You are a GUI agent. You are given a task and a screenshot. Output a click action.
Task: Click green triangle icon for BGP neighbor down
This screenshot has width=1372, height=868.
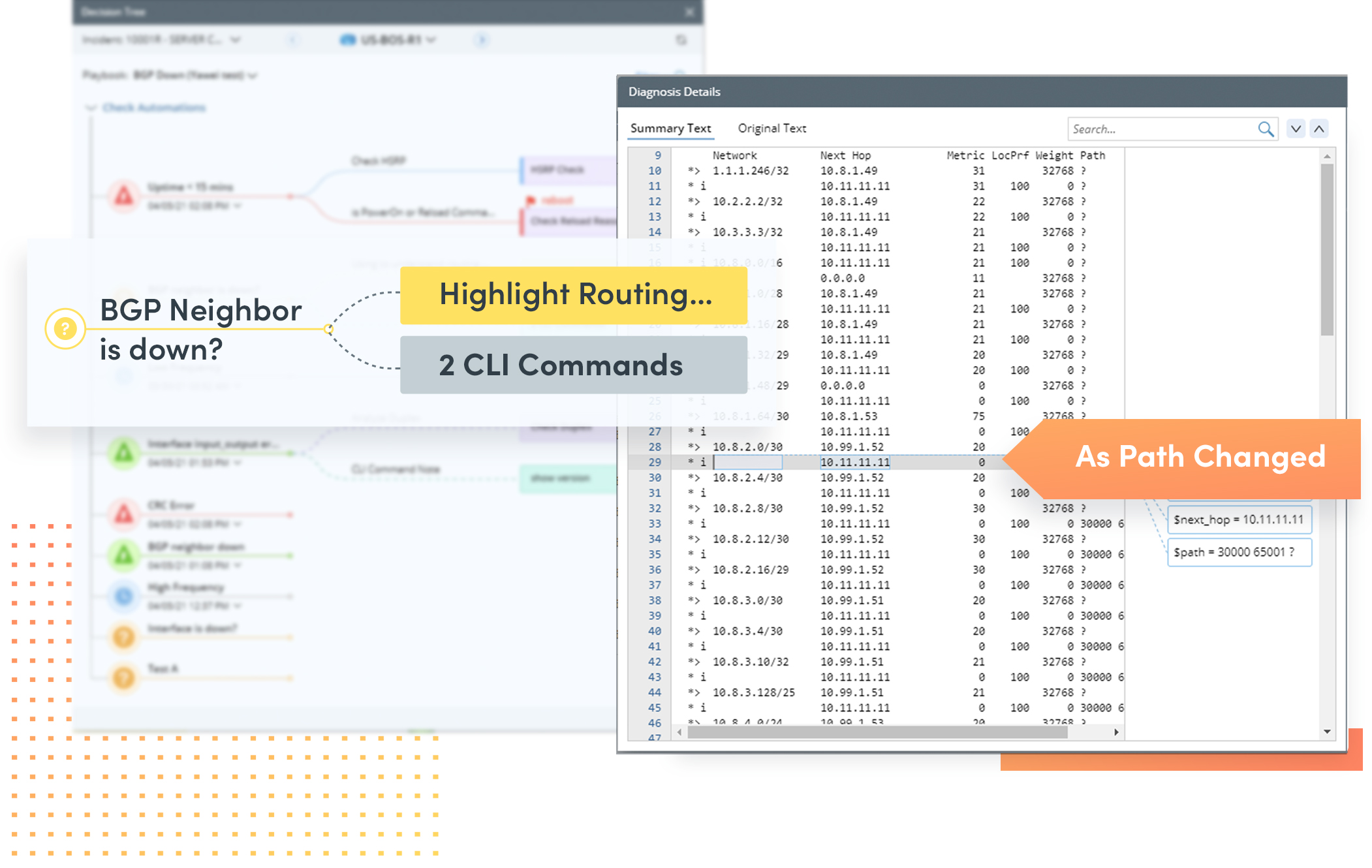(124, 555)
